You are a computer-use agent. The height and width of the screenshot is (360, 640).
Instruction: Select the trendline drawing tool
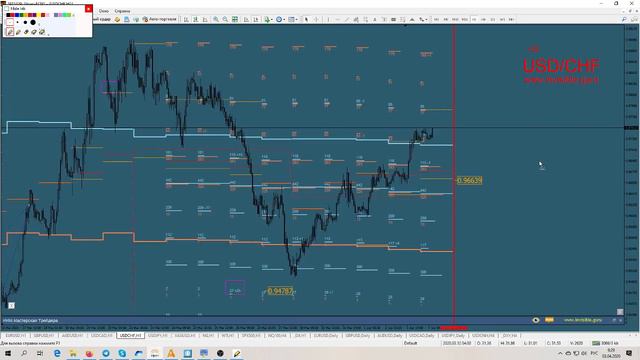pyautogui.click(x=347, y=19)
